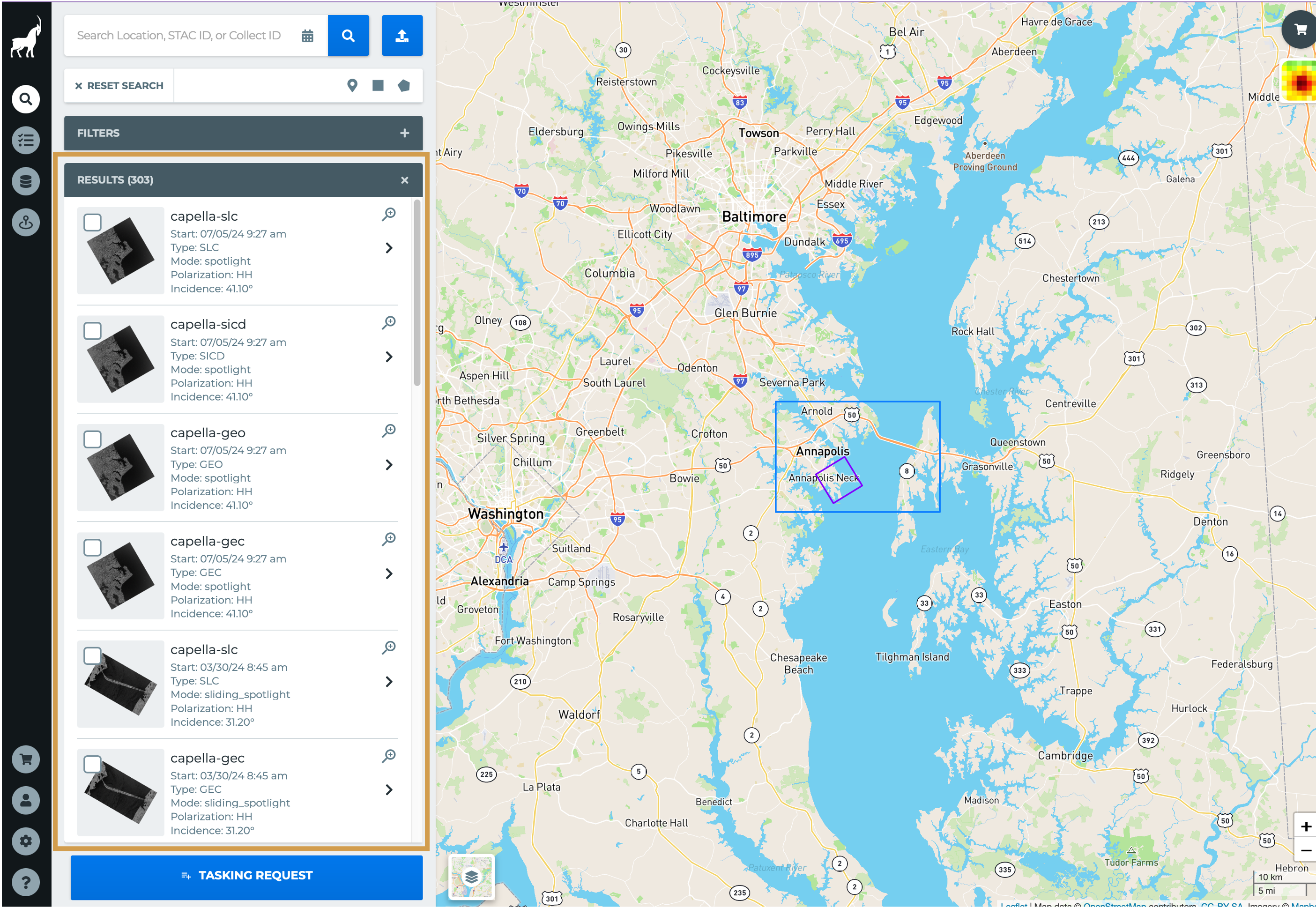Check the capella-geo result checkbox
This screenshot has width=1316, height=908.
click(93, 440)
